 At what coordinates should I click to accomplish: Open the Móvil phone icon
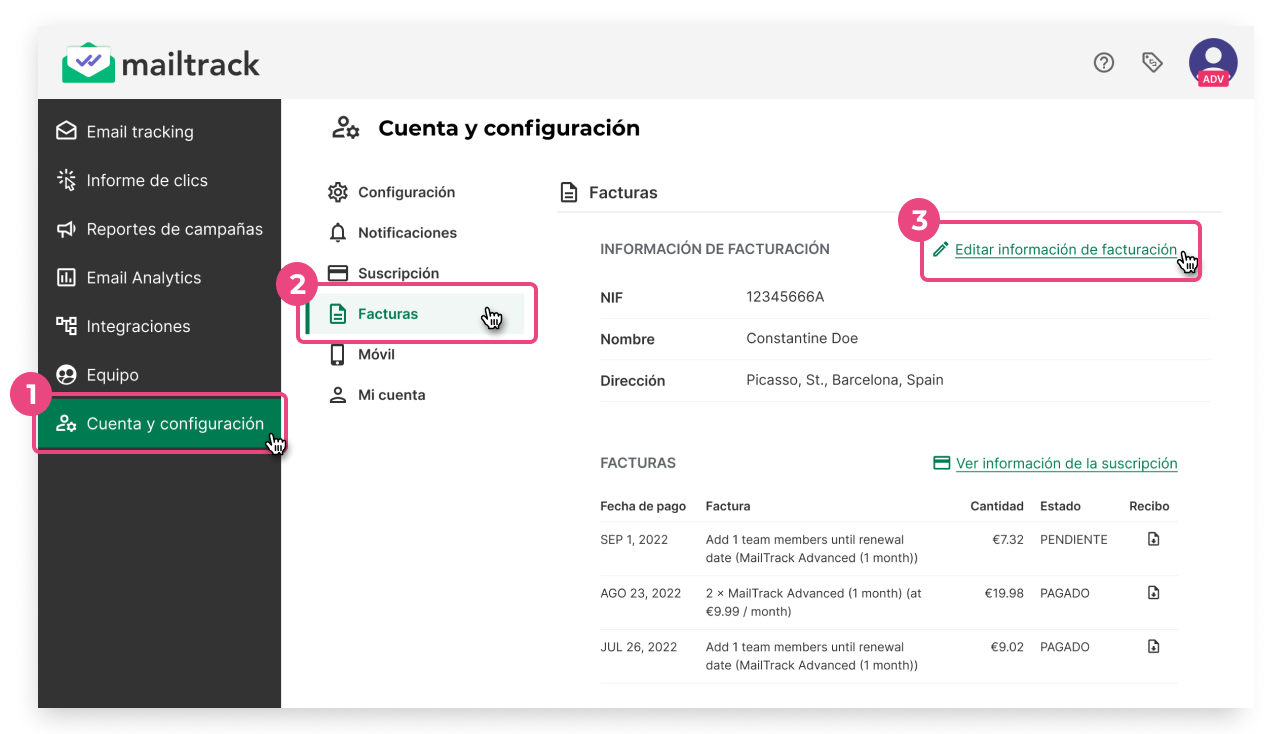pyautogui.click(x=338, y=354)
